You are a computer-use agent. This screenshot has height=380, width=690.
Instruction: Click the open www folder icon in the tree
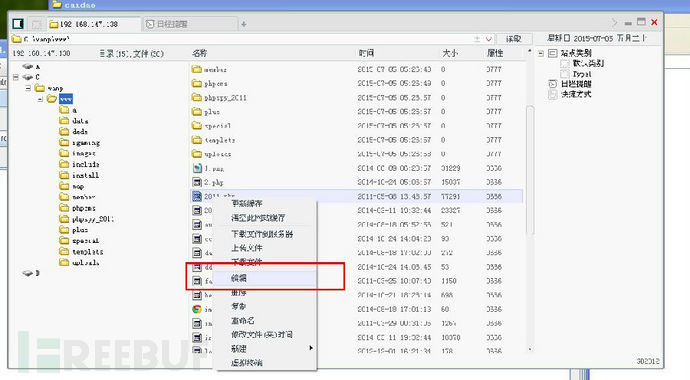click(x=52, y=99)
